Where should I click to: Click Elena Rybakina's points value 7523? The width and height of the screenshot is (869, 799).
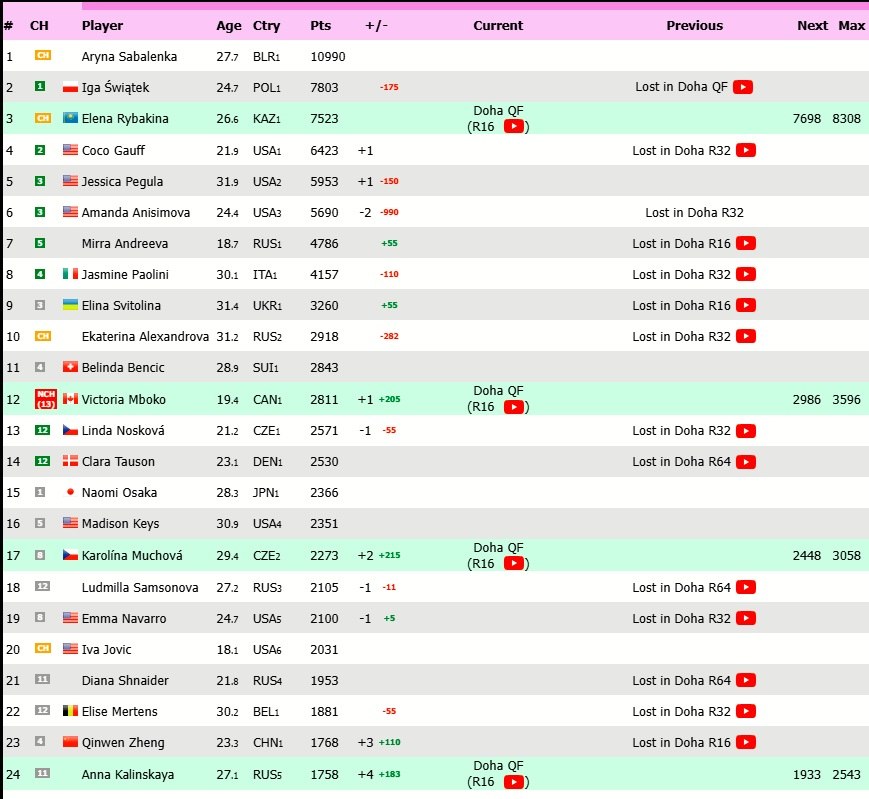coord(324,118)
